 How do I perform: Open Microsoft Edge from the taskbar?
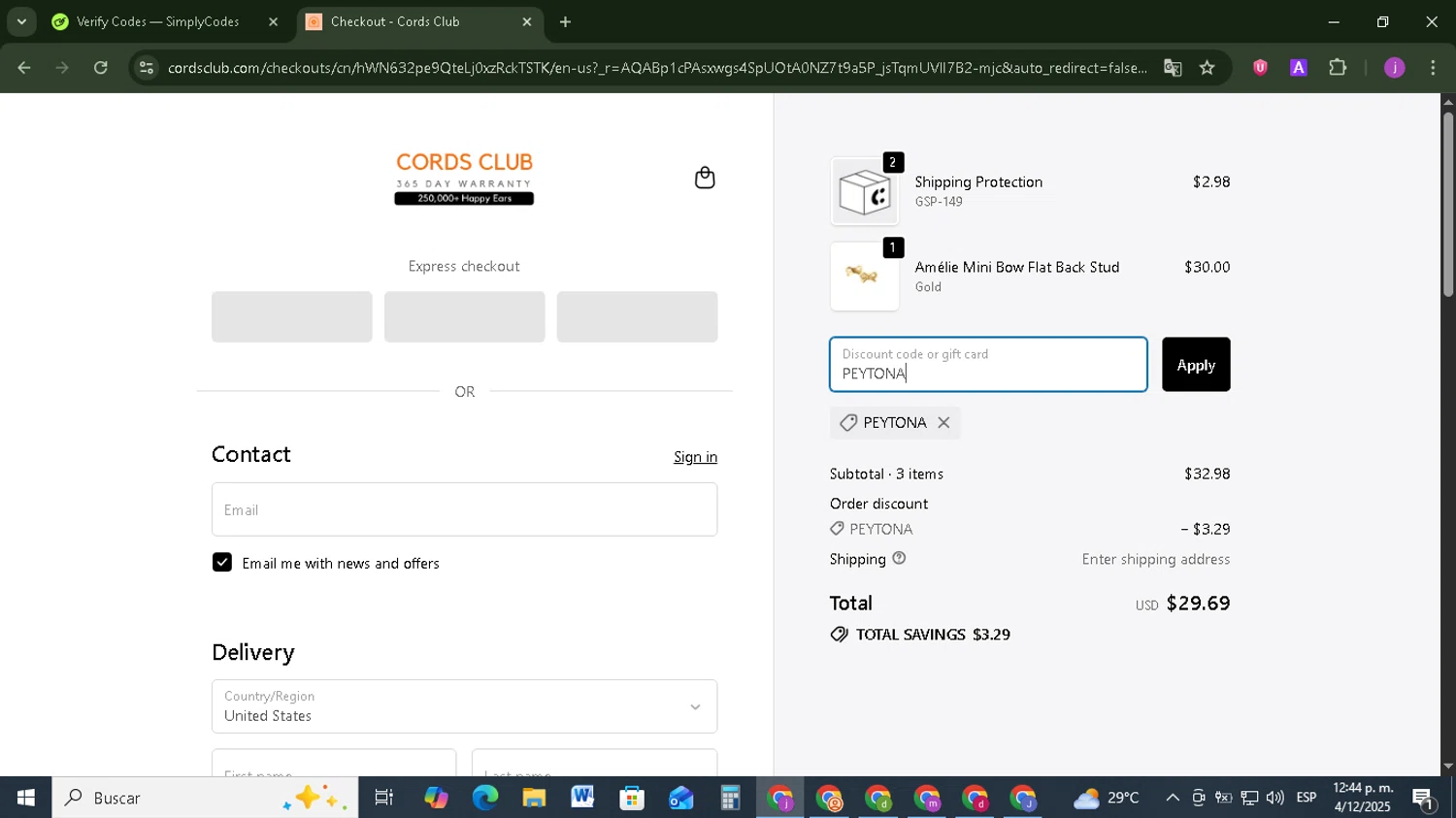coord(484,798)
